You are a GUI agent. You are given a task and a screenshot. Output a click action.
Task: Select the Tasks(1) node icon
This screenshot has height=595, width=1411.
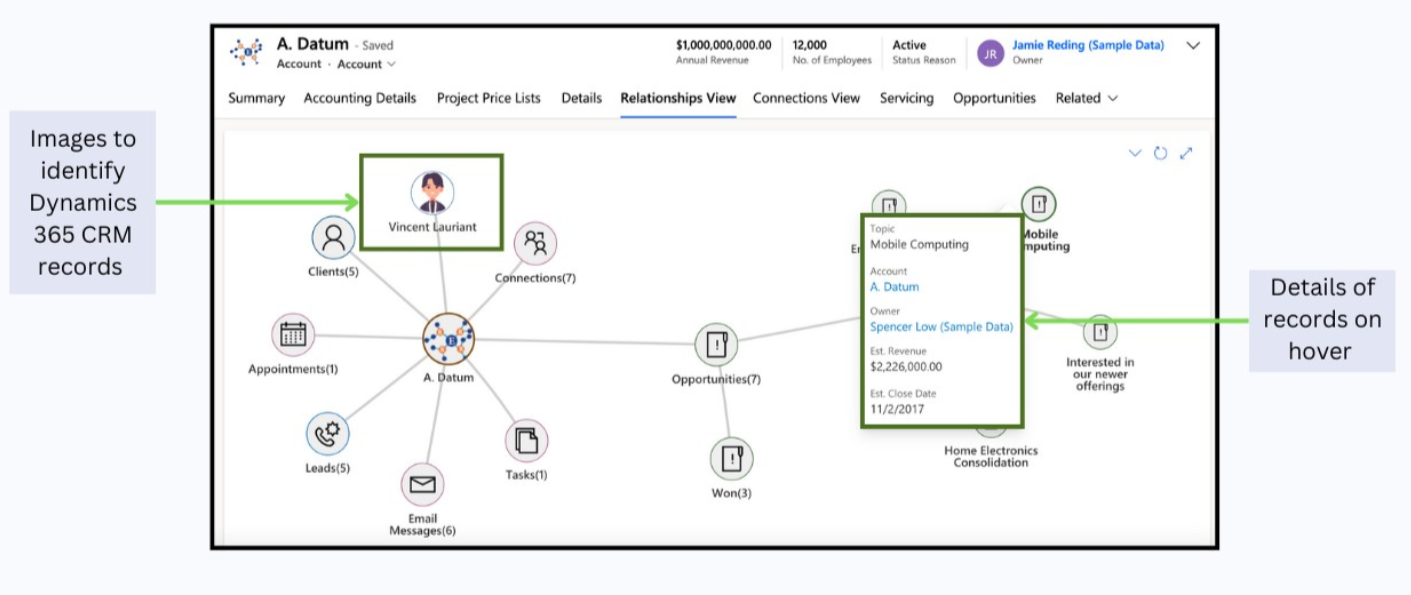(526, 441)
